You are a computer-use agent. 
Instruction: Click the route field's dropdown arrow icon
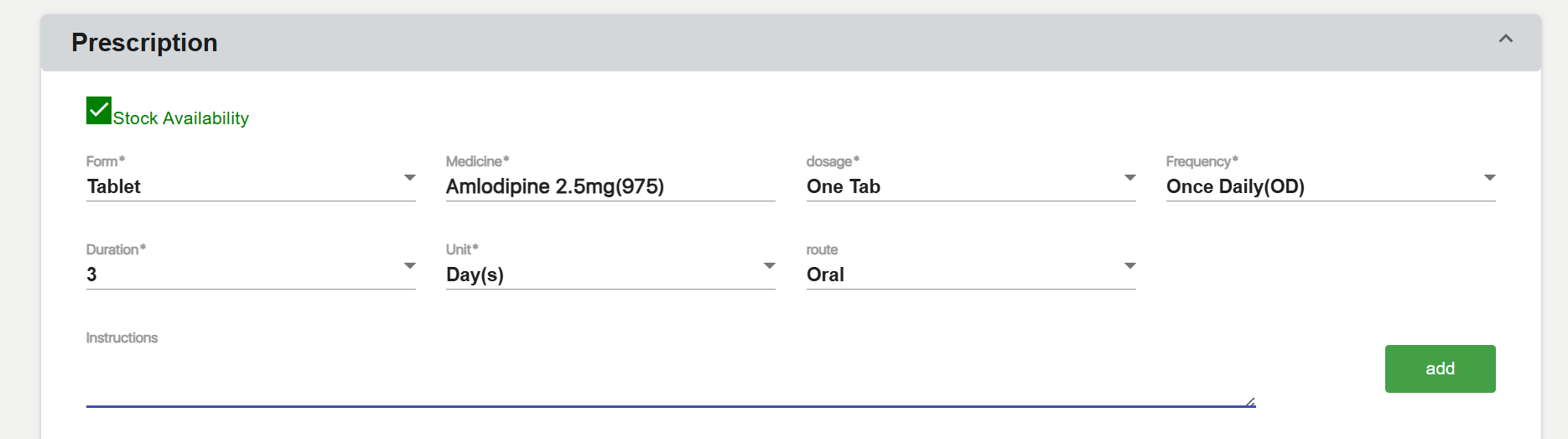click(x=1129, y=266)
